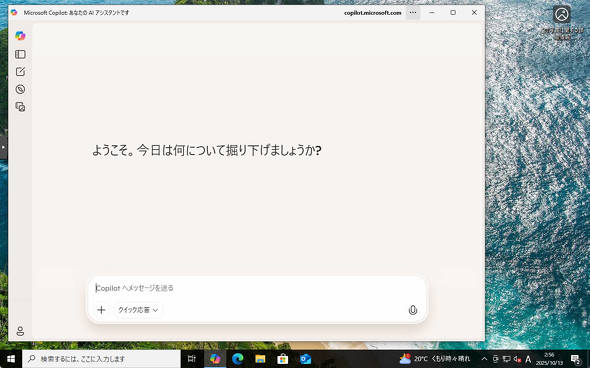Minimize the Copilot window
The width and height of the screenshot is (590, 368).
pos(432,12)
